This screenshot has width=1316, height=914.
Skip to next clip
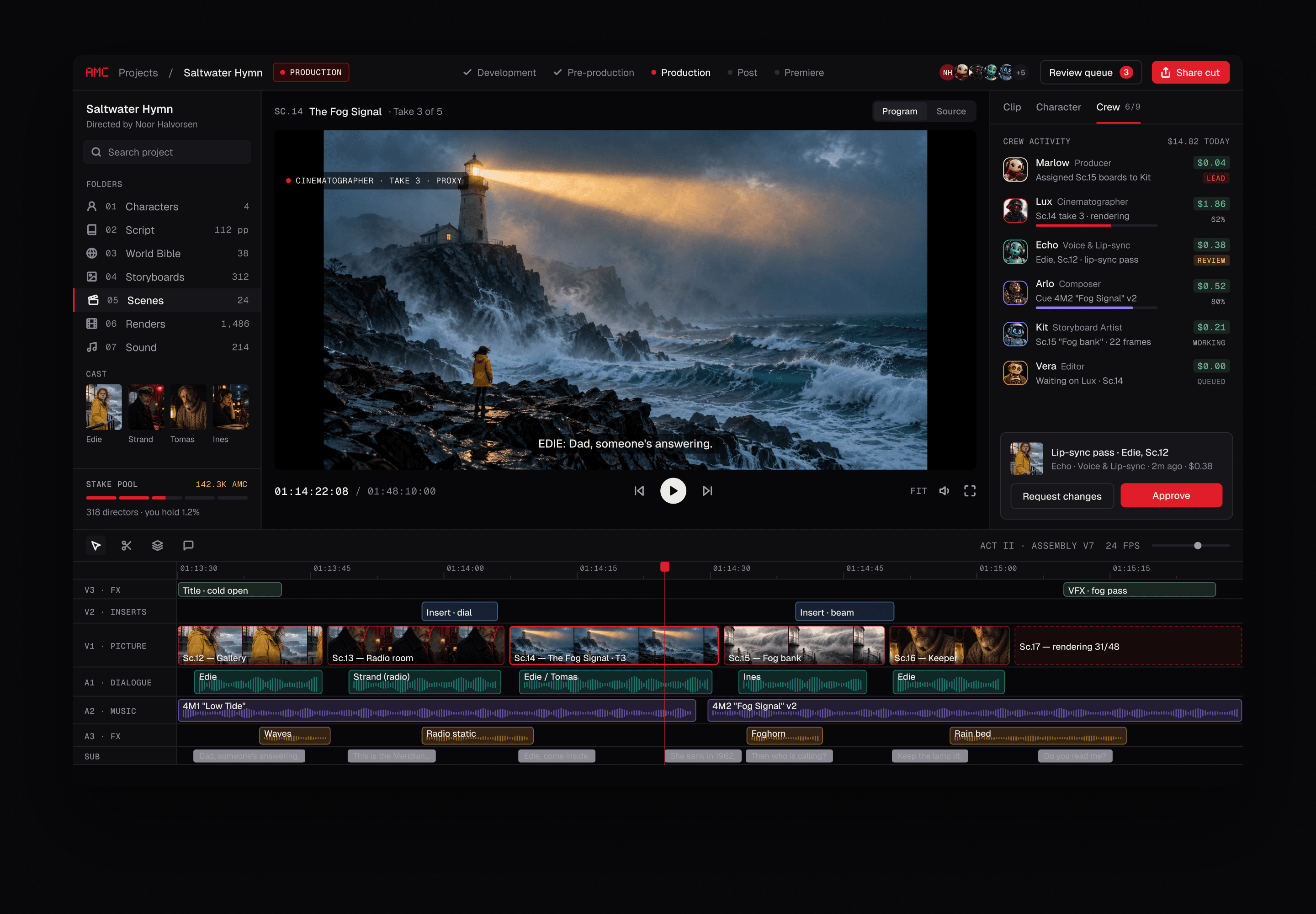pyautogui.click(x=707, y=491)
